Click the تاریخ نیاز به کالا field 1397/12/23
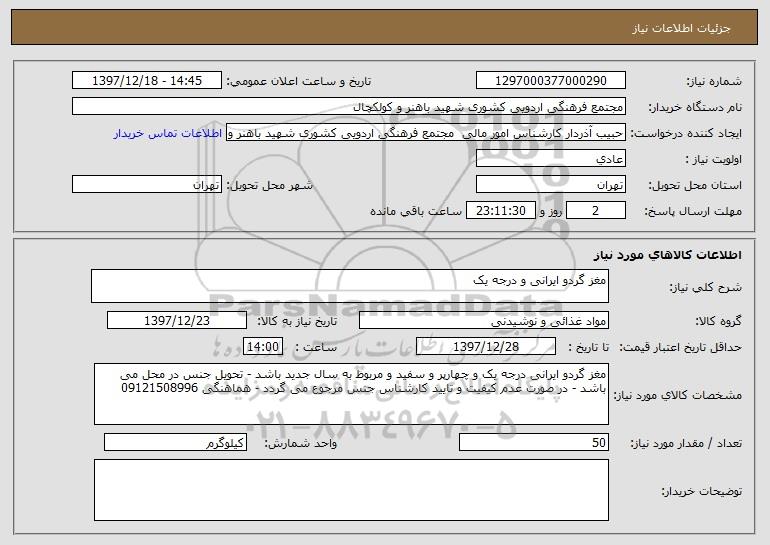The width and height of the screenshot is (770, 545). 177,321
